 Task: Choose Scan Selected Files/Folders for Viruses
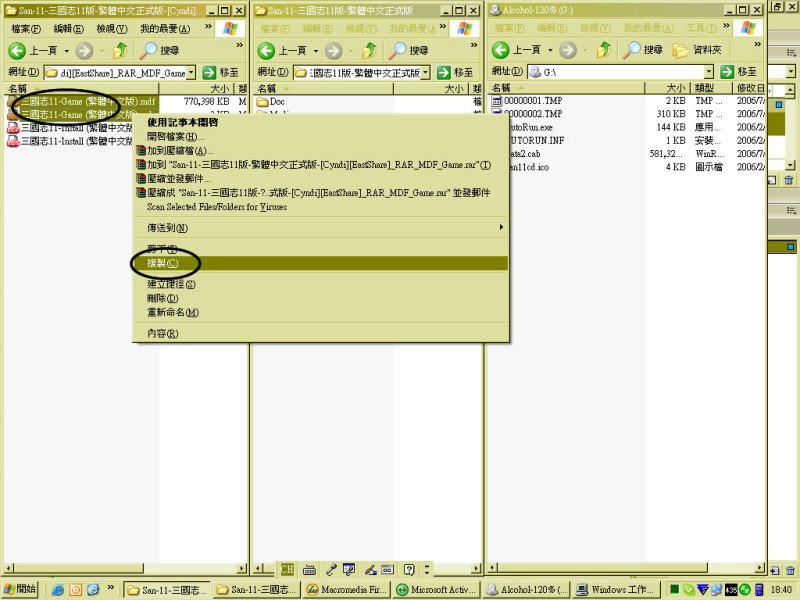click(x=320, y=207)
